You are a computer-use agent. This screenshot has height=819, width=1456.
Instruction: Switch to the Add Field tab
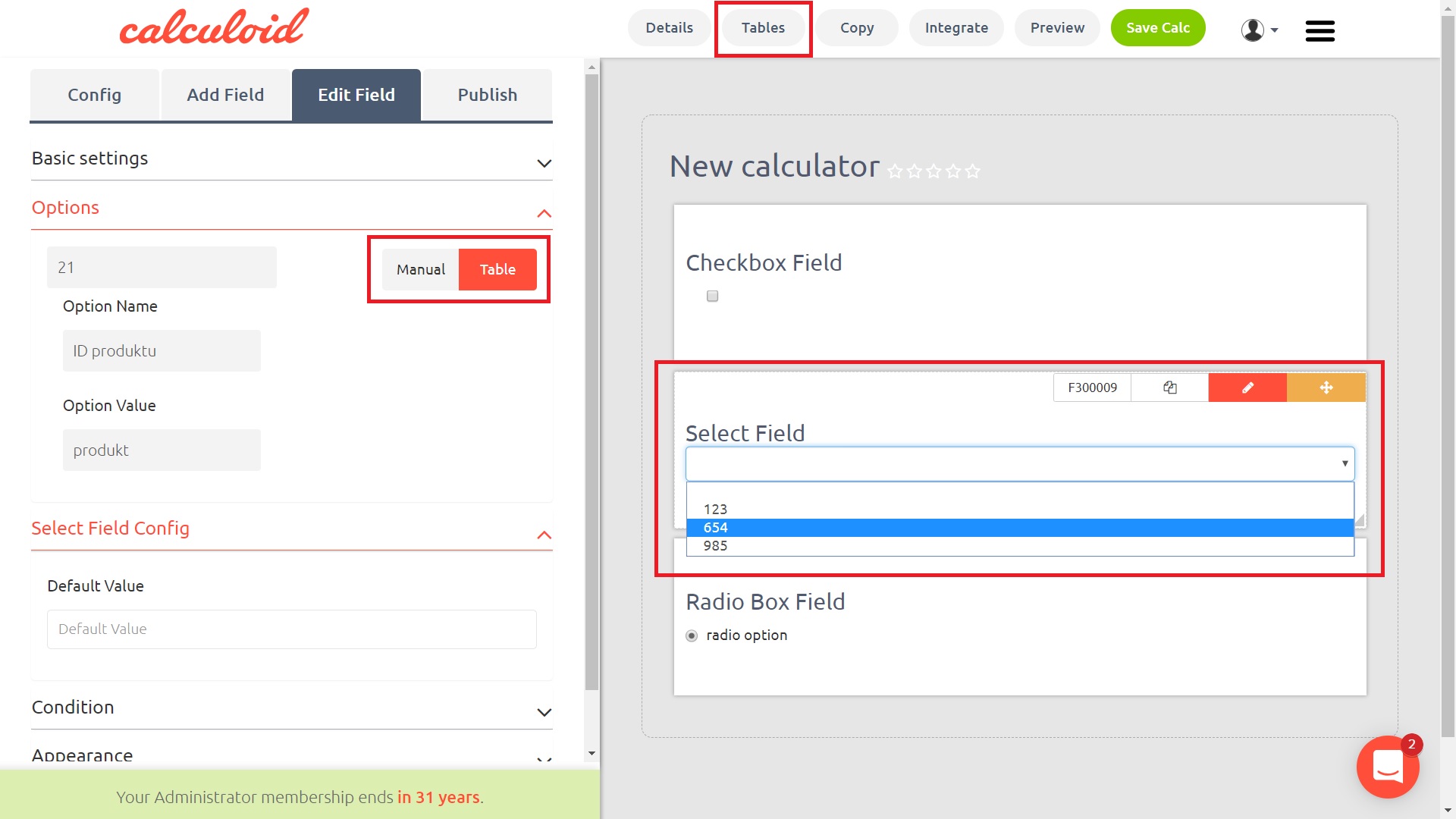click(x=225, y=94)
